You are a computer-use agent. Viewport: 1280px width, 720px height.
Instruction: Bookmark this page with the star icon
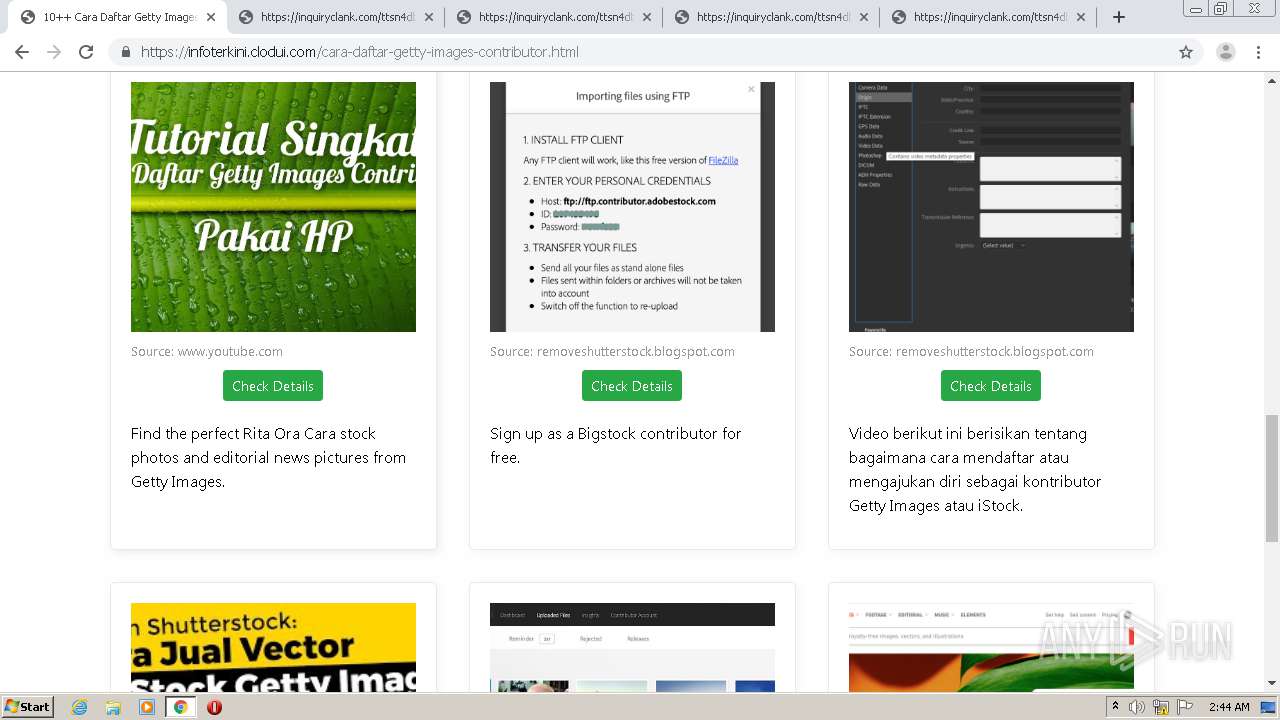pos(1186,52)
